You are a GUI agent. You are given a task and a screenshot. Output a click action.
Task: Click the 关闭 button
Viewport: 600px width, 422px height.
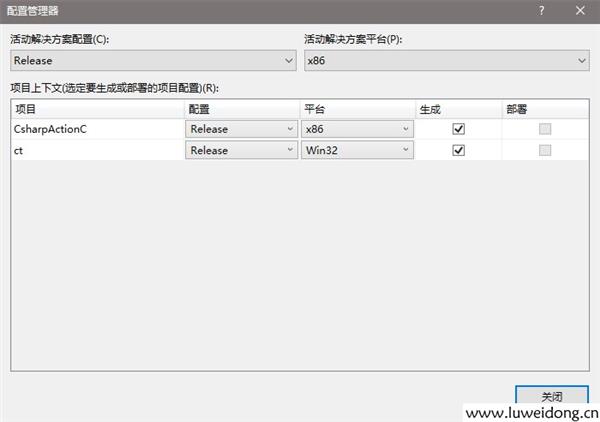(550, 396)
